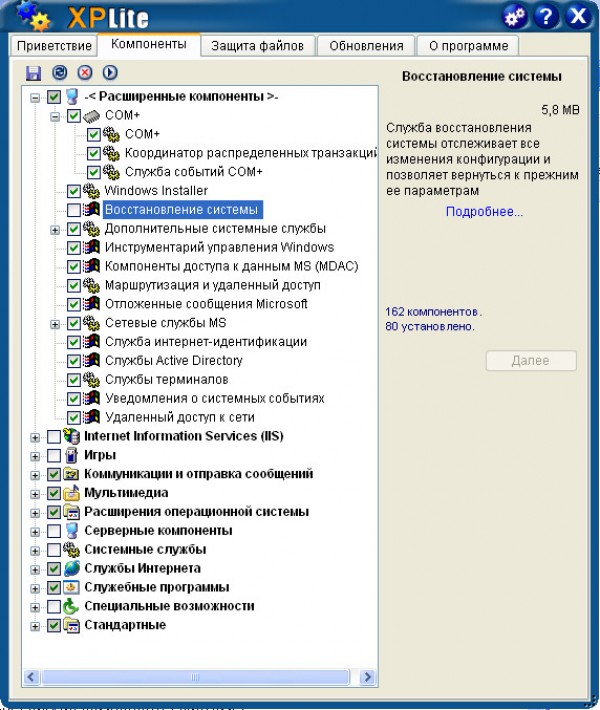Expand the Службы Интернета tree node
The height and width of the screenshot is (710, 600).
(35, 570)
